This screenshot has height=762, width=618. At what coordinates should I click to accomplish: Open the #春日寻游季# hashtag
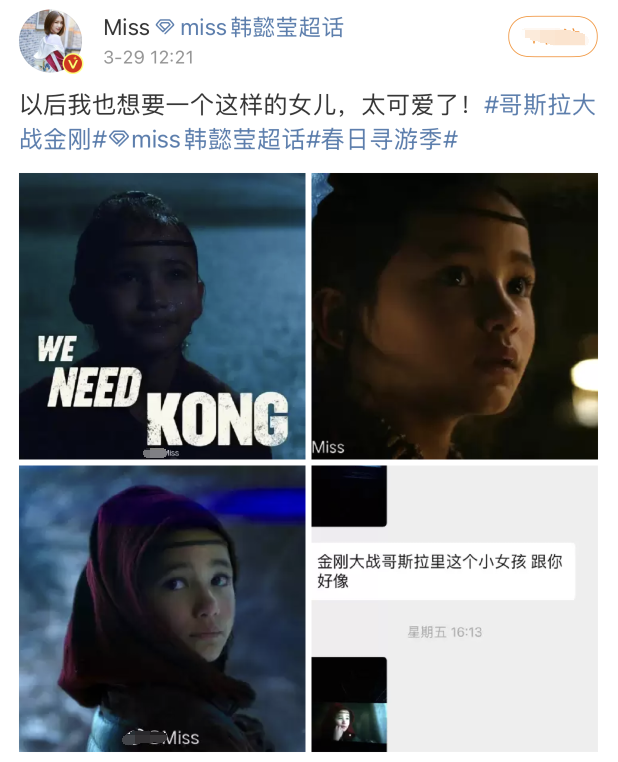coord(383,139)
